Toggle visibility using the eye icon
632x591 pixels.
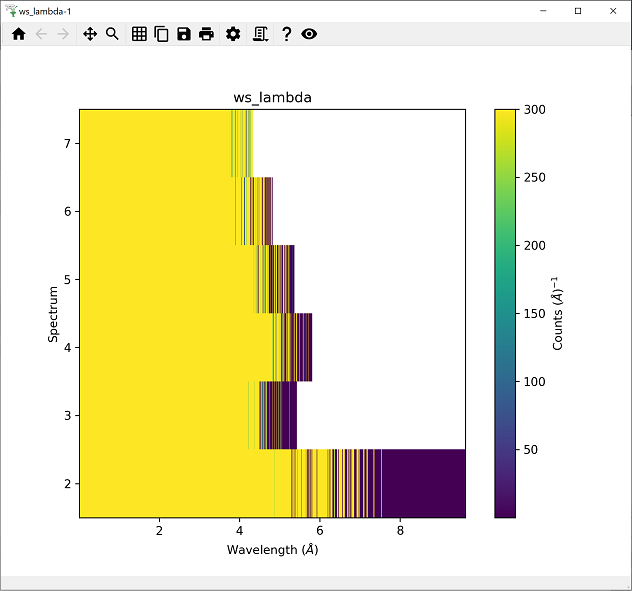[x=310, y=34]
